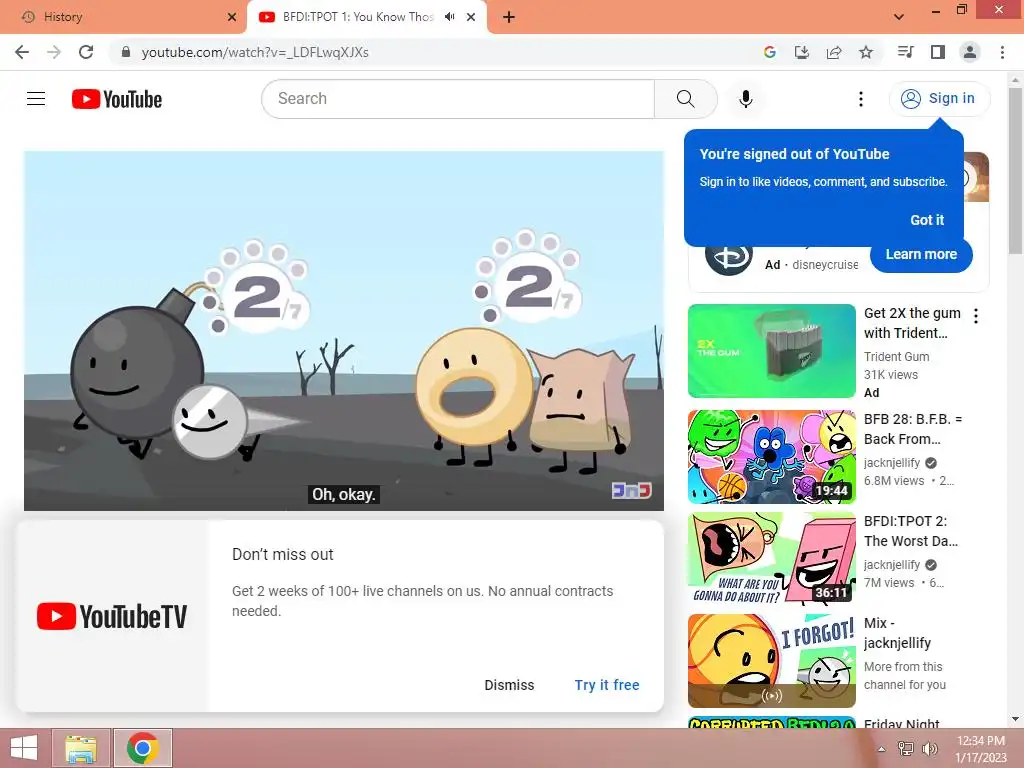Screen dimensions: 1024x768
Task: Expand tab search dropdown chevron
Action: point(899,17)
